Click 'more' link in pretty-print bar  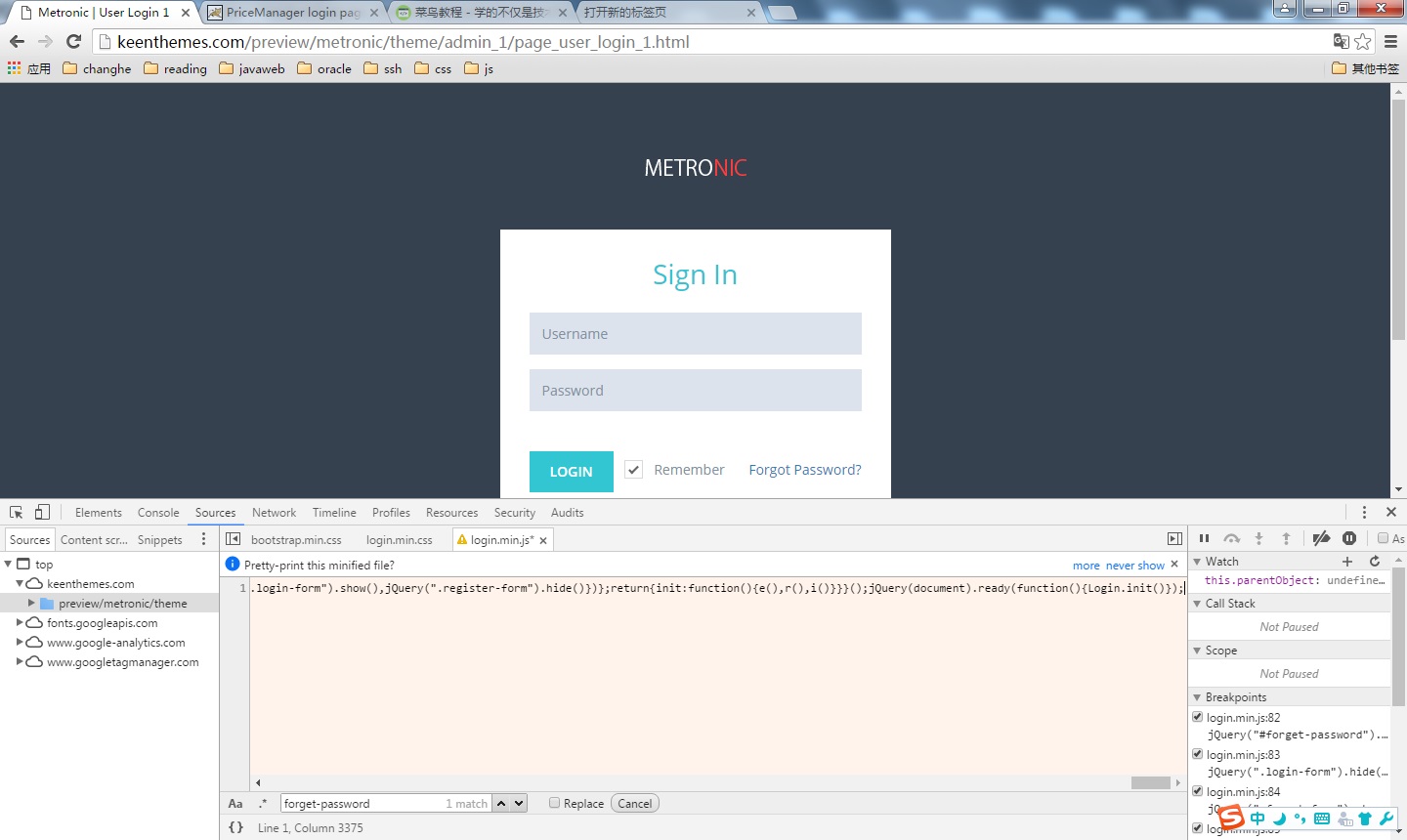click(1087, 565)
